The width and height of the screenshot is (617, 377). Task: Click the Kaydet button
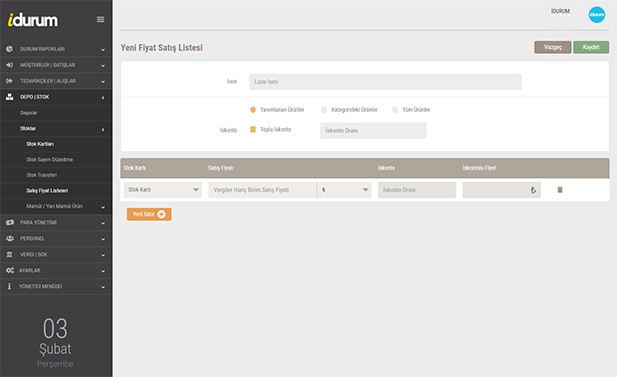tap(591, 47)
